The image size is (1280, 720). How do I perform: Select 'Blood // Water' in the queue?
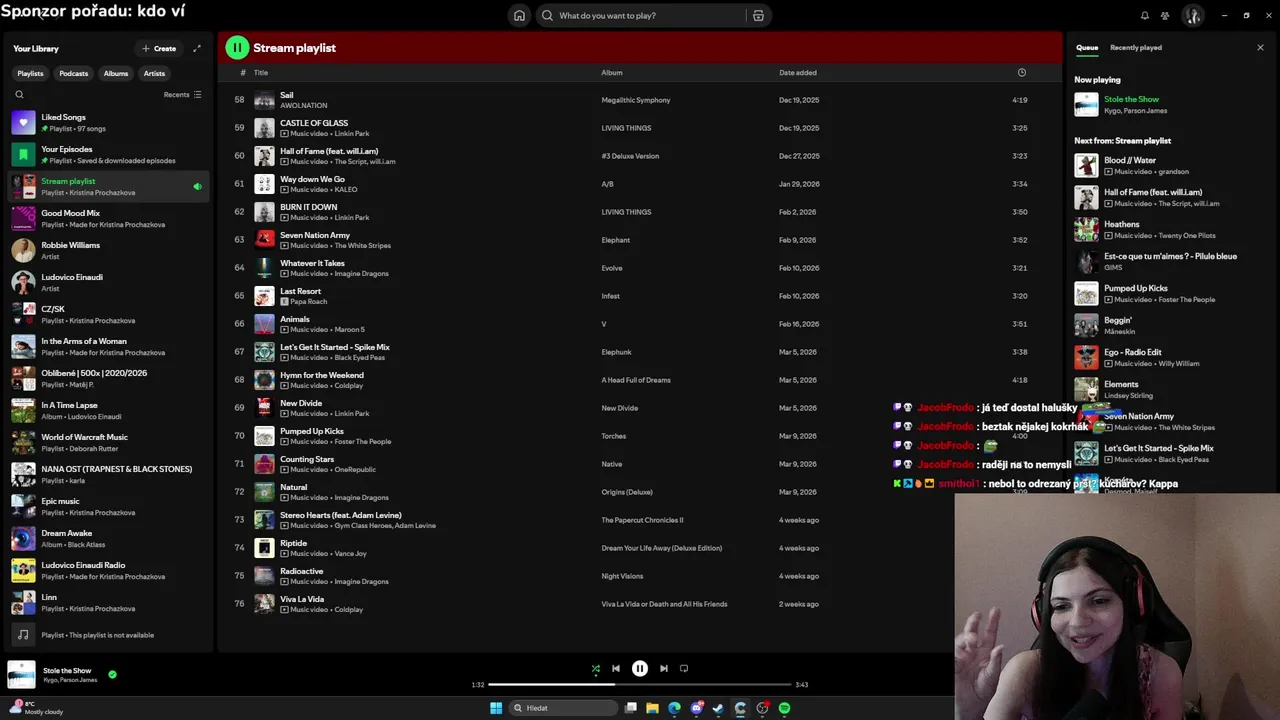click(1165, 166)
